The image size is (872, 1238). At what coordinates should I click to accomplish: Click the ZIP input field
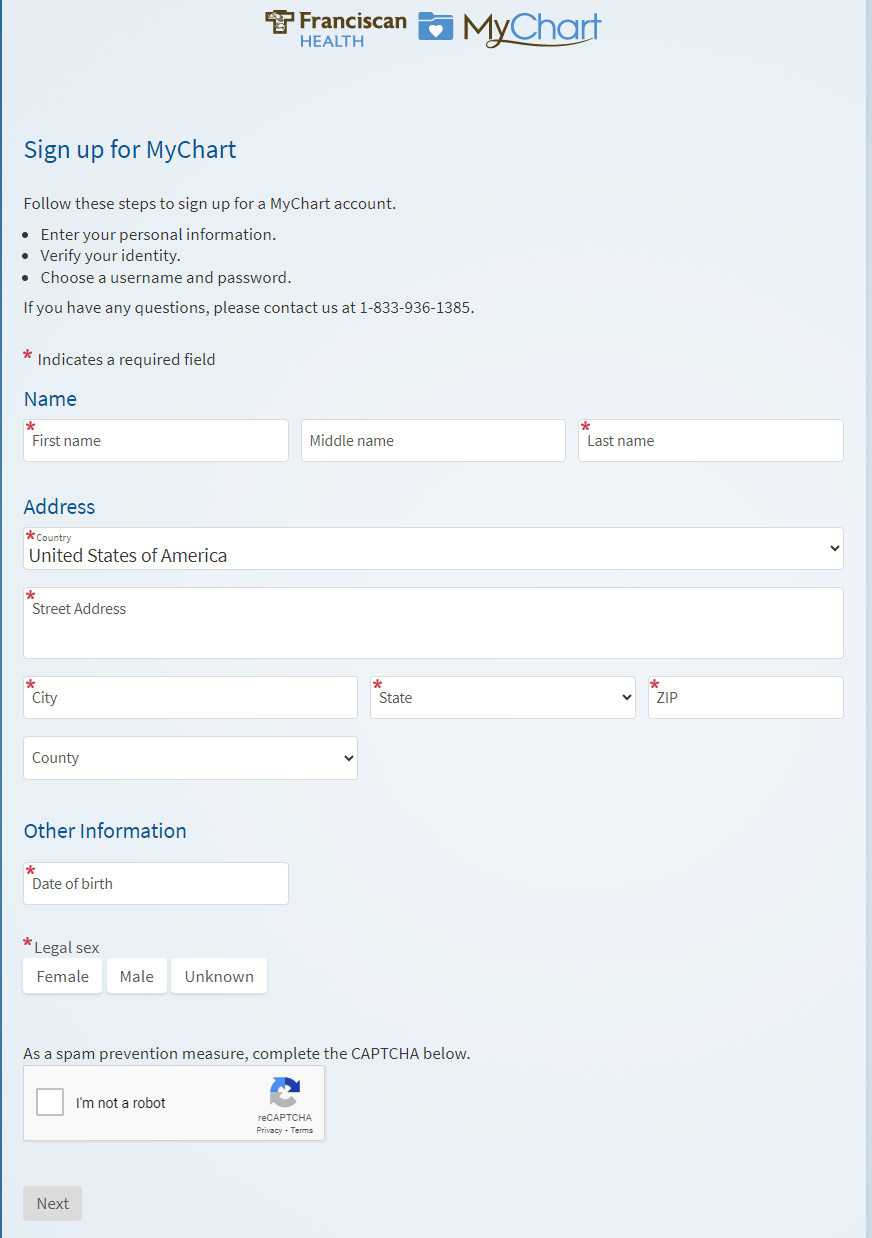[746, 697]
